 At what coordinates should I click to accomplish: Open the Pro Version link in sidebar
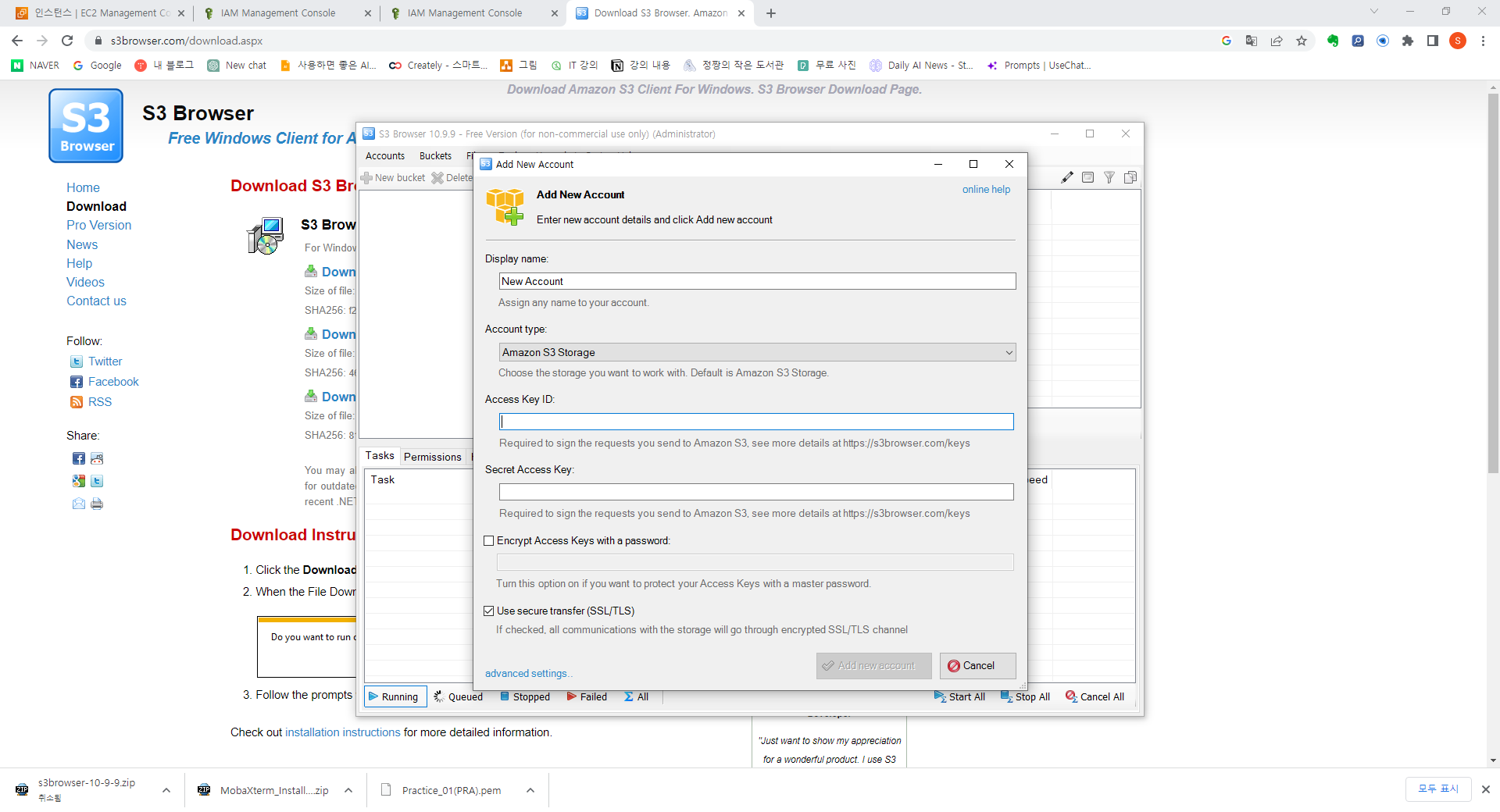click(x=98, y=226)
